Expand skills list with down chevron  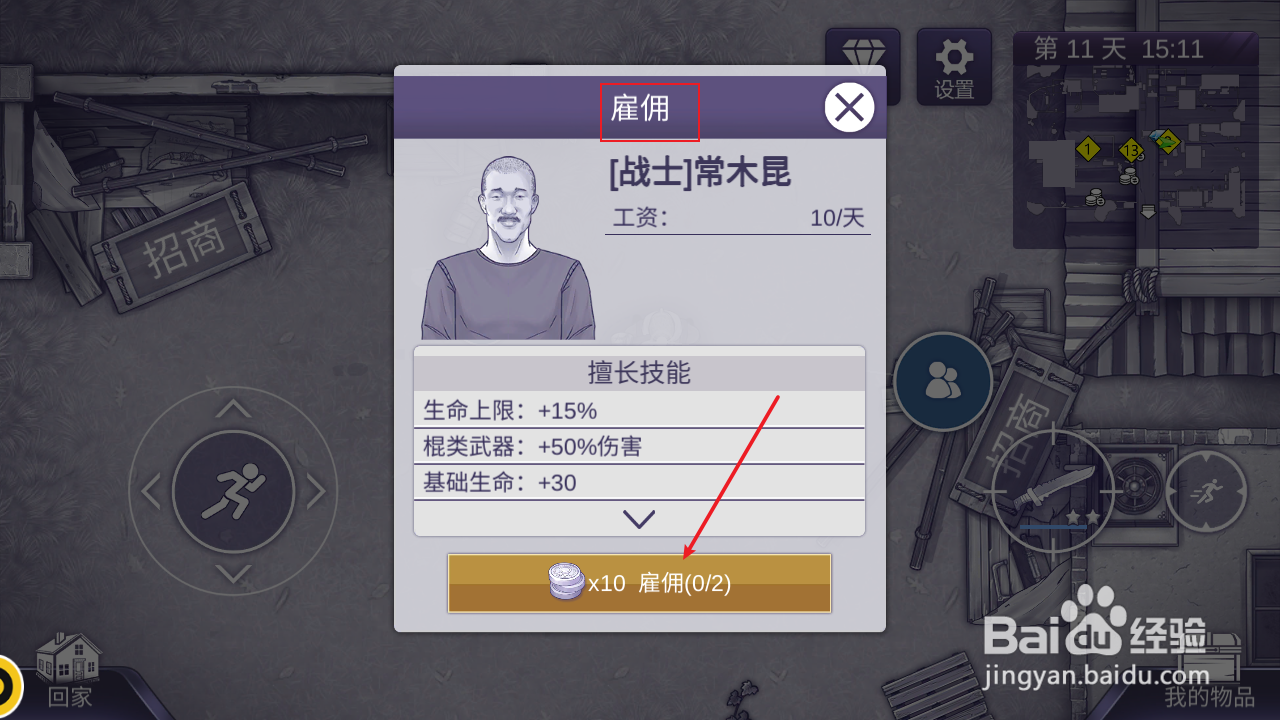639,519
